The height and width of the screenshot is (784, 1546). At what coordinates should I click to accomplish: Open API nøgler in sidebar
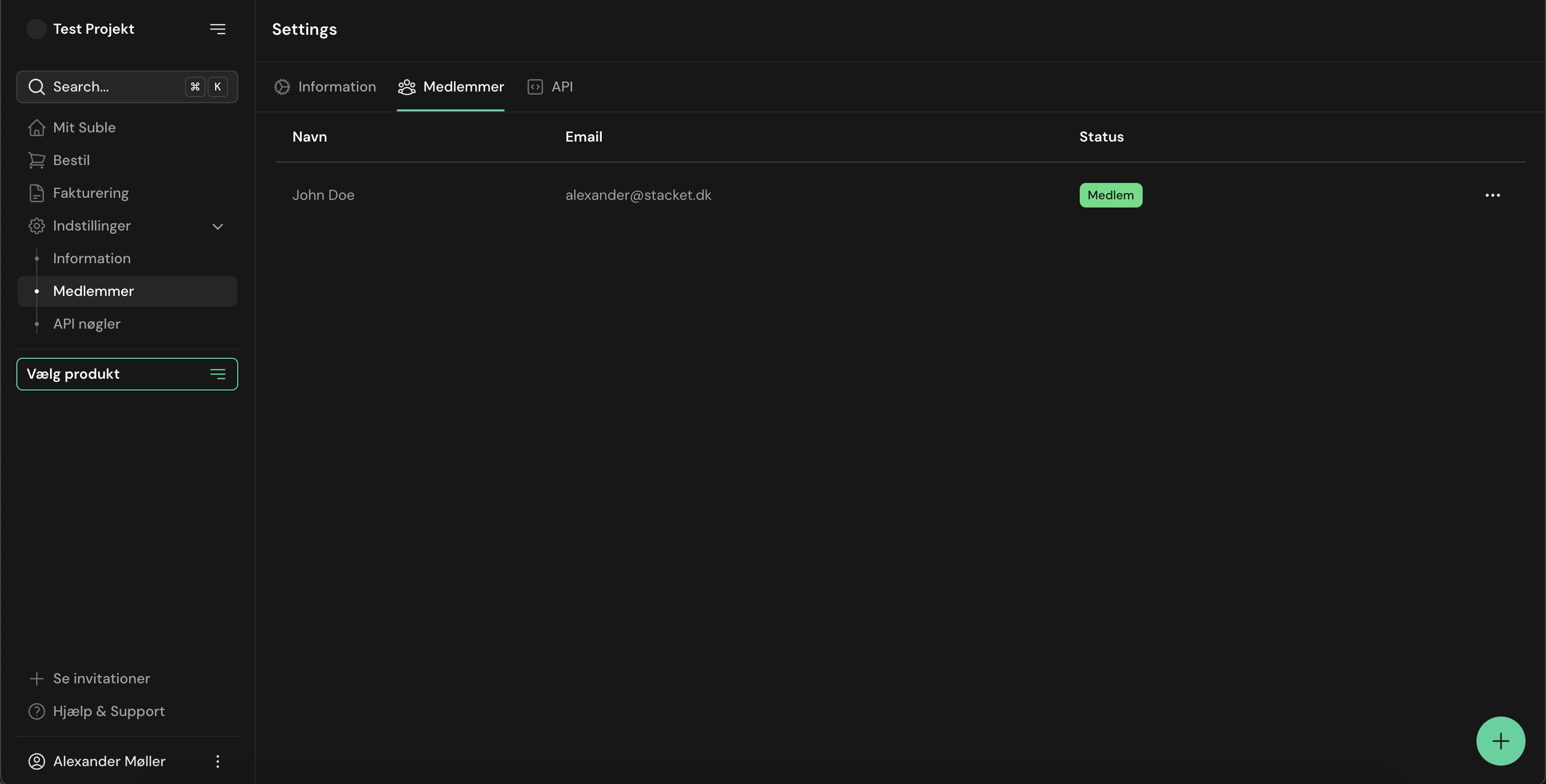tap(86, 324)
